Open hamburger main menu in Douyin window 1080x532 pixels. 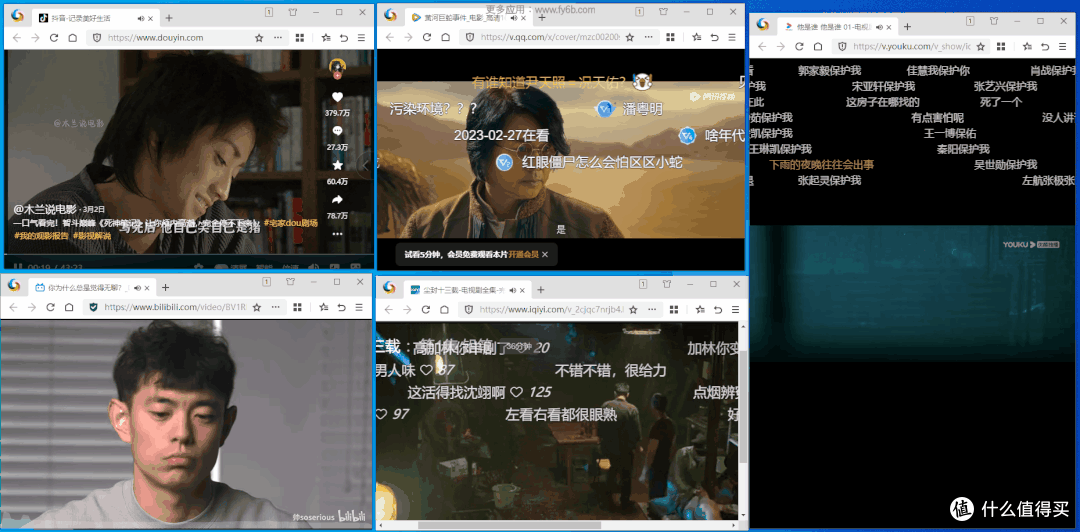[x=362, y=38]
